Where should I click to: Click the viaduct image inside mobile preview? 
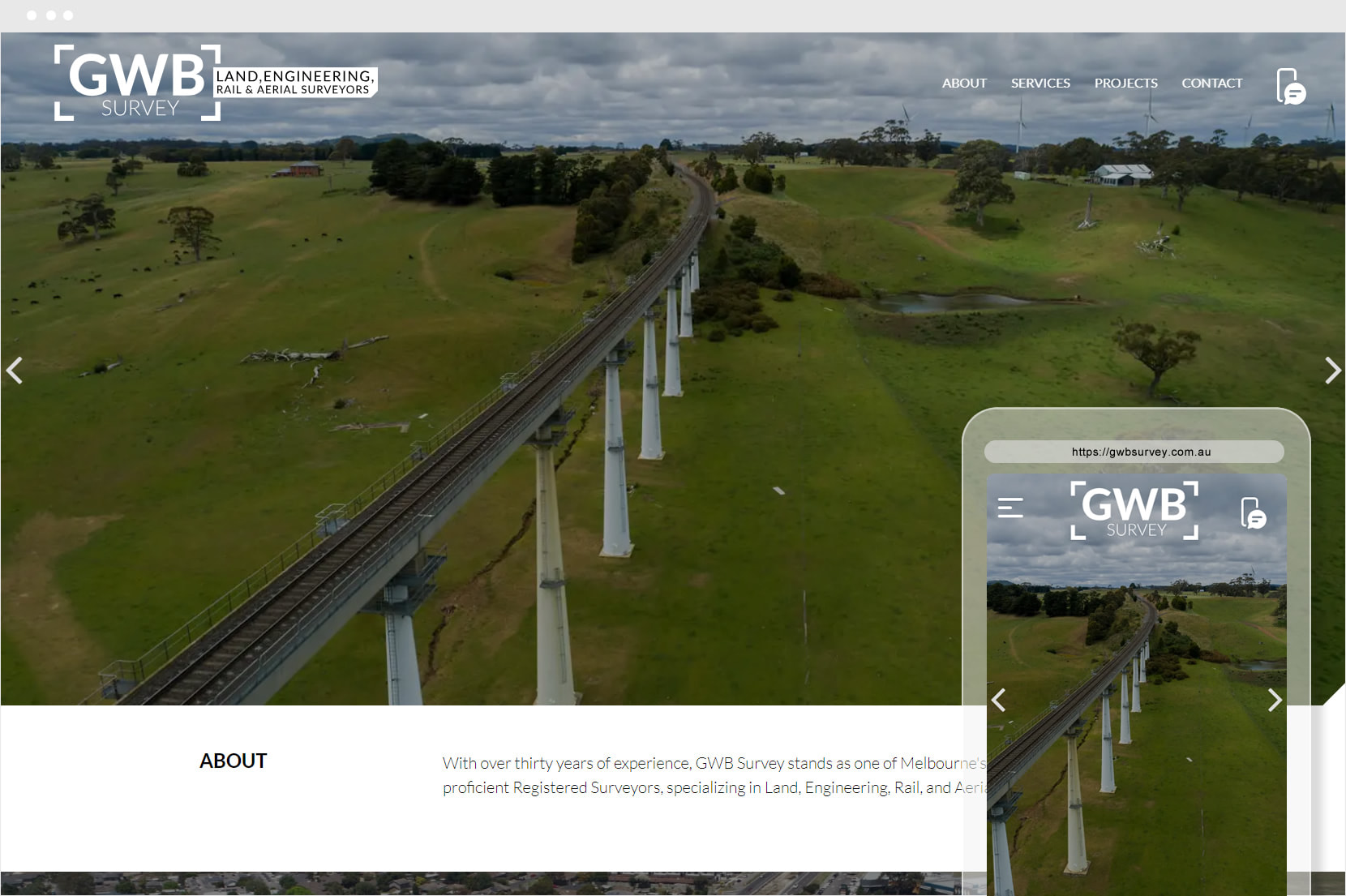point(1135,770)
